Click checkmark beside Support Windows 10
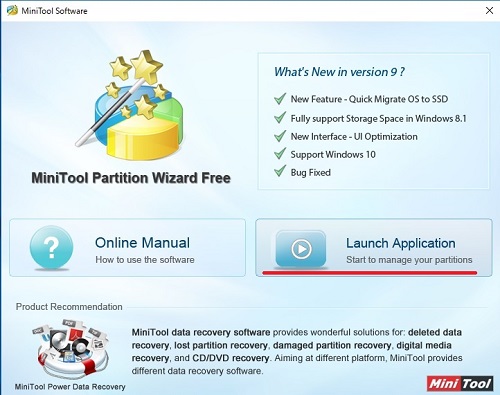The image size is (500, 395). [x=280, y=154]
